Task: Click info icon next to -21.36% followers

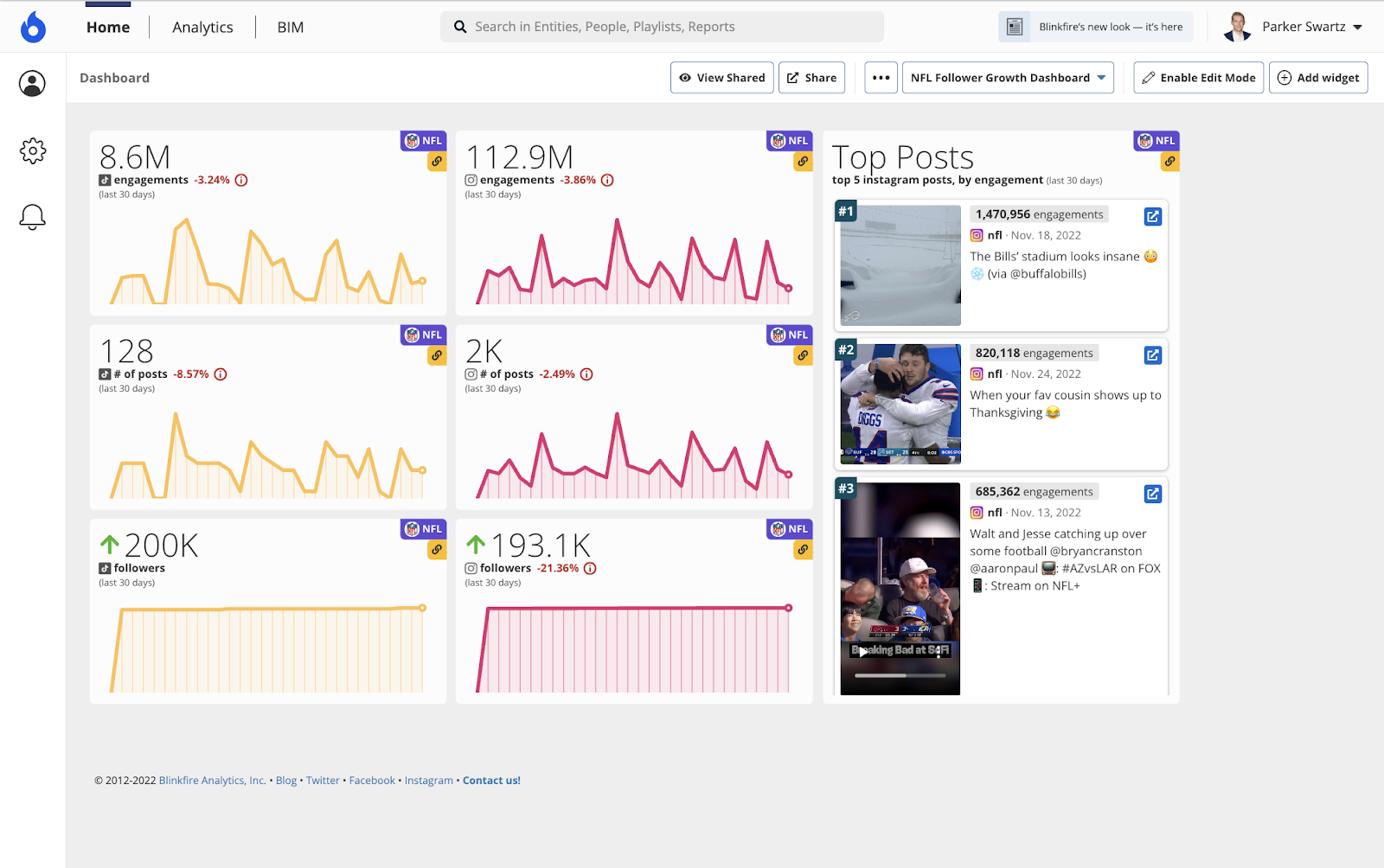Action: pos(590,569)
